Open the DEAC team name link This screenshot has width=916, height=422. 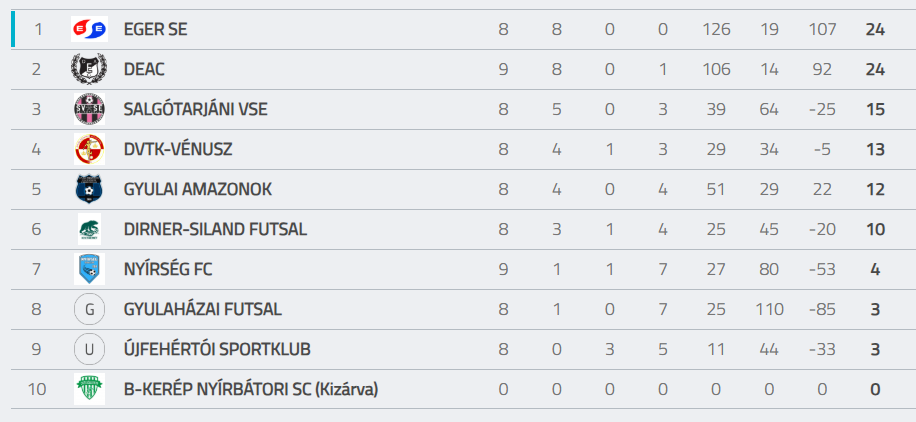coord(144,69)
